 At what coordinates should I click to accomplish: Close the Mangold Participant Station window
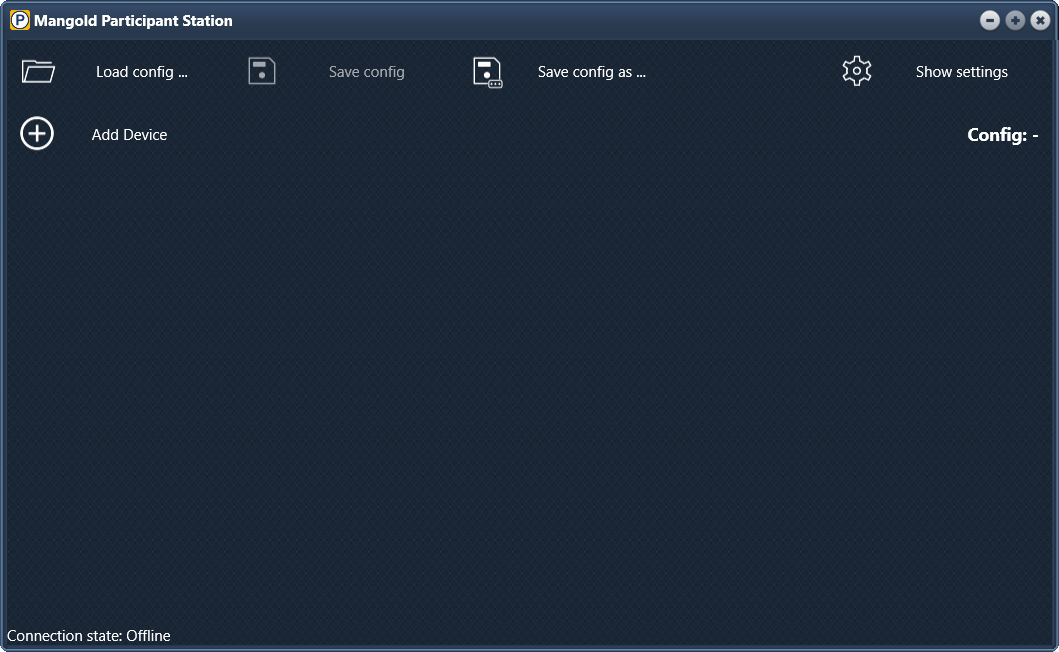pos(1040,20)
